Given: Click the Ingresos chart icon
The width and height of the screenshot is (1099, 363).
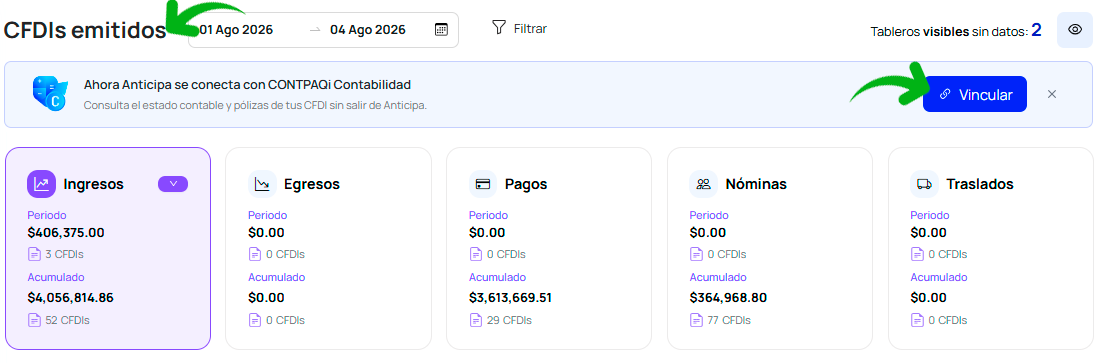Looking at the screenshot, I should tap(41, 184).
